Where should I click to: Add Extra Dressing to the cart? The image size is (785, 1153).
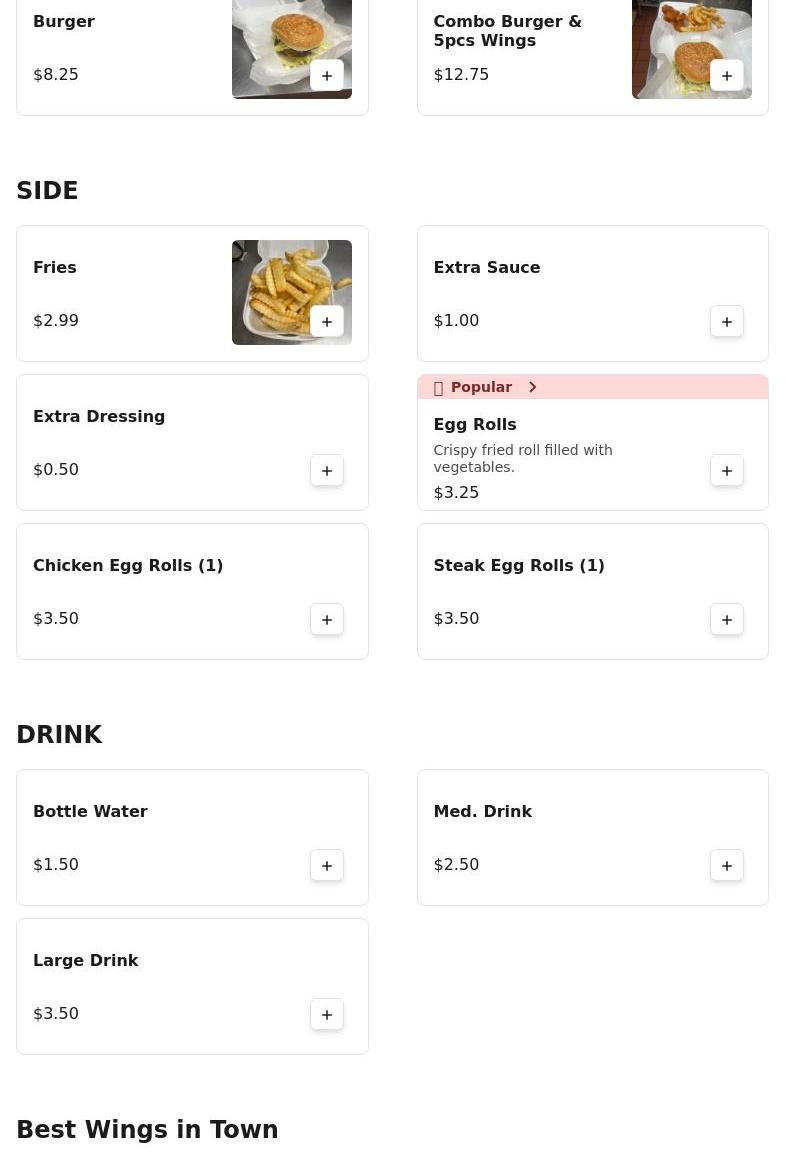[327, 471]
